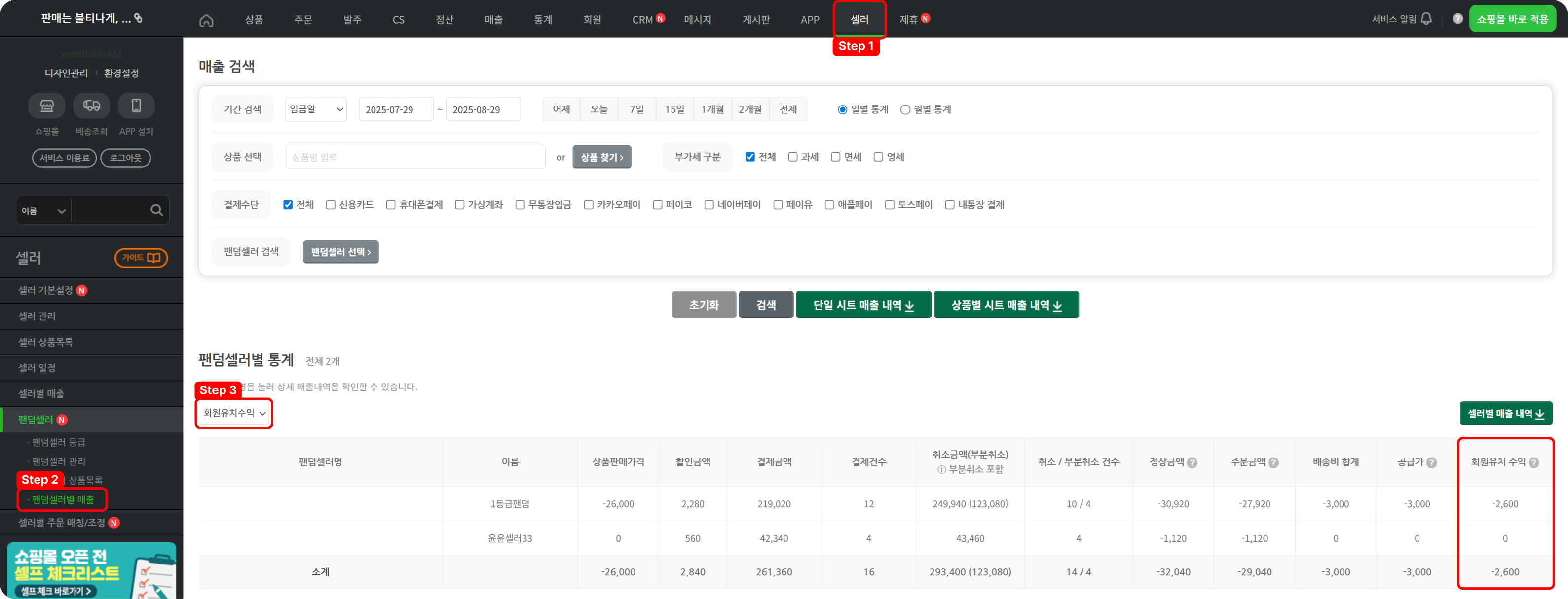Click the sidebar search magnifier icon
The height and width of the screenshot is (599, 1568).
[x=156, y=211]
